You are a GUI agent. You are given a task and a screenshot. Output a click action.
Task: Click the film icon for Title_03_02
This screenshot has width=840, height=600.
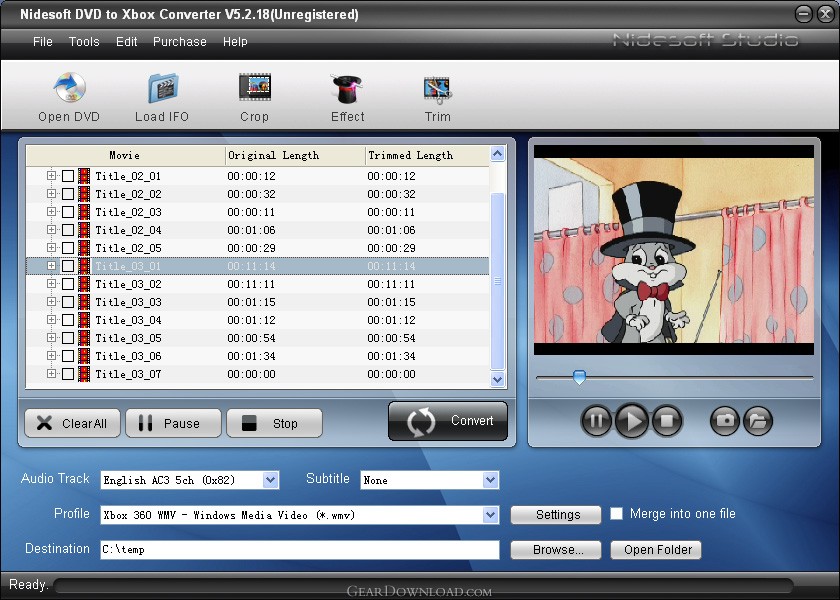point(84,284)
